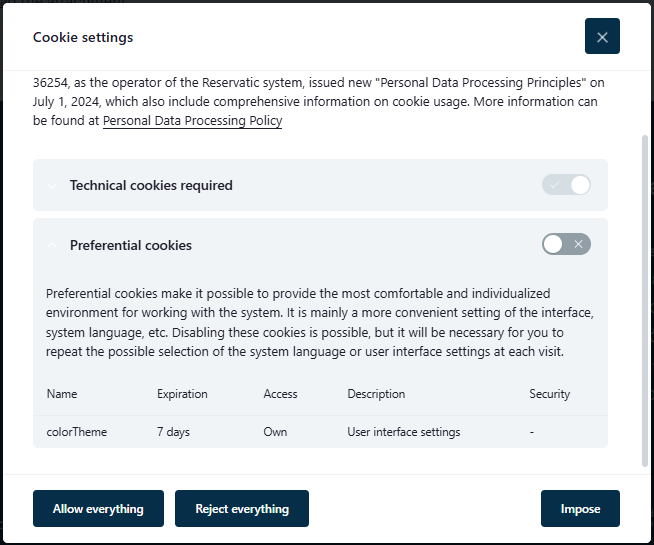Click the Access column header
The image size is (654, 545).
tap(280, 394)
